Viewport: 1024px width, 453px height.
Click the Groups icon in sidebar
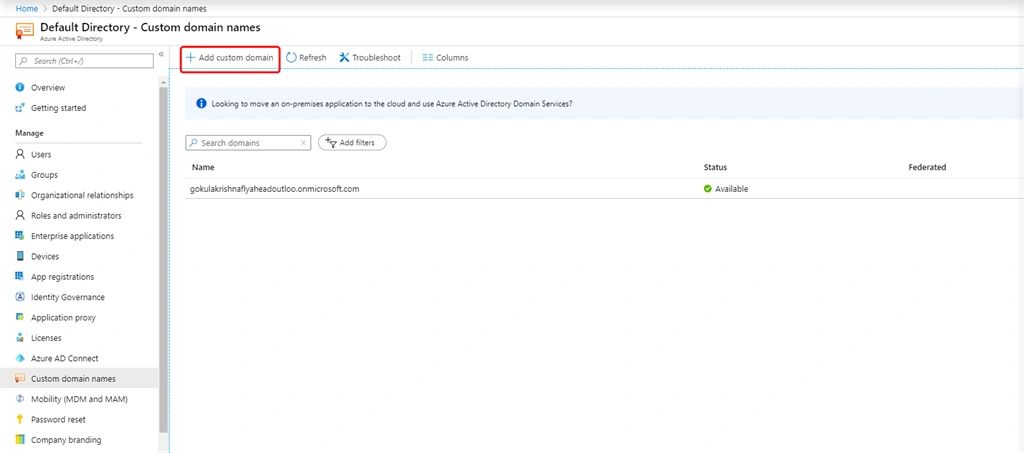pos(20,175)
